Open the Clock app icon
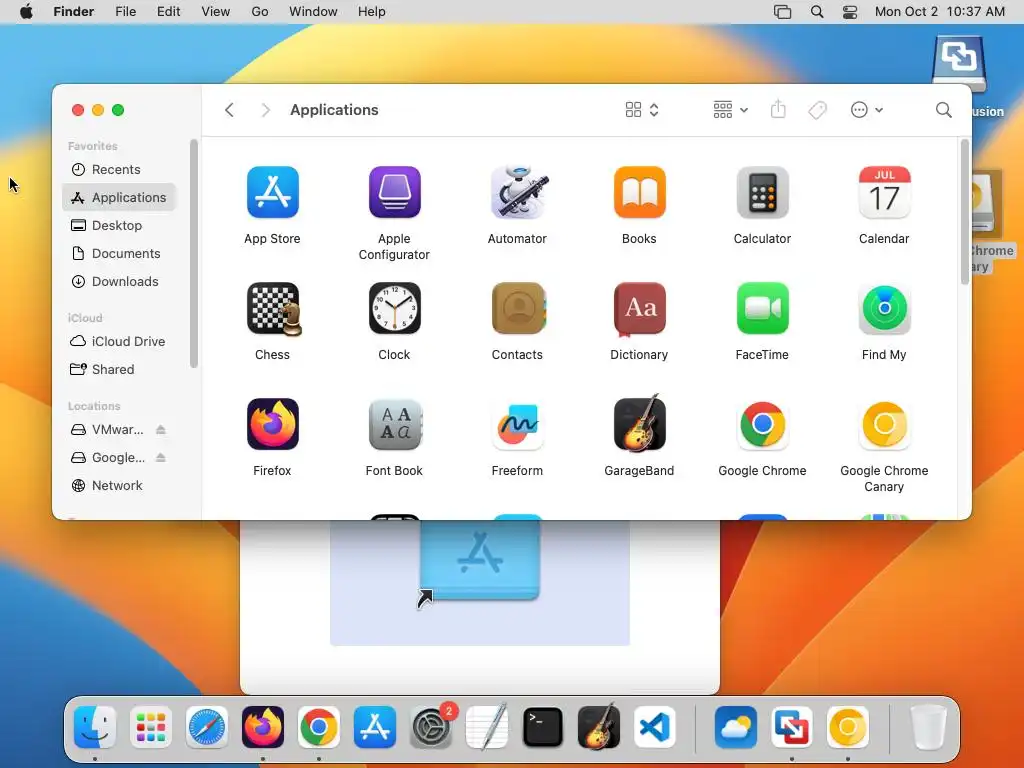Viewport: 1024px width, 768px height. (x=394, y=308)
